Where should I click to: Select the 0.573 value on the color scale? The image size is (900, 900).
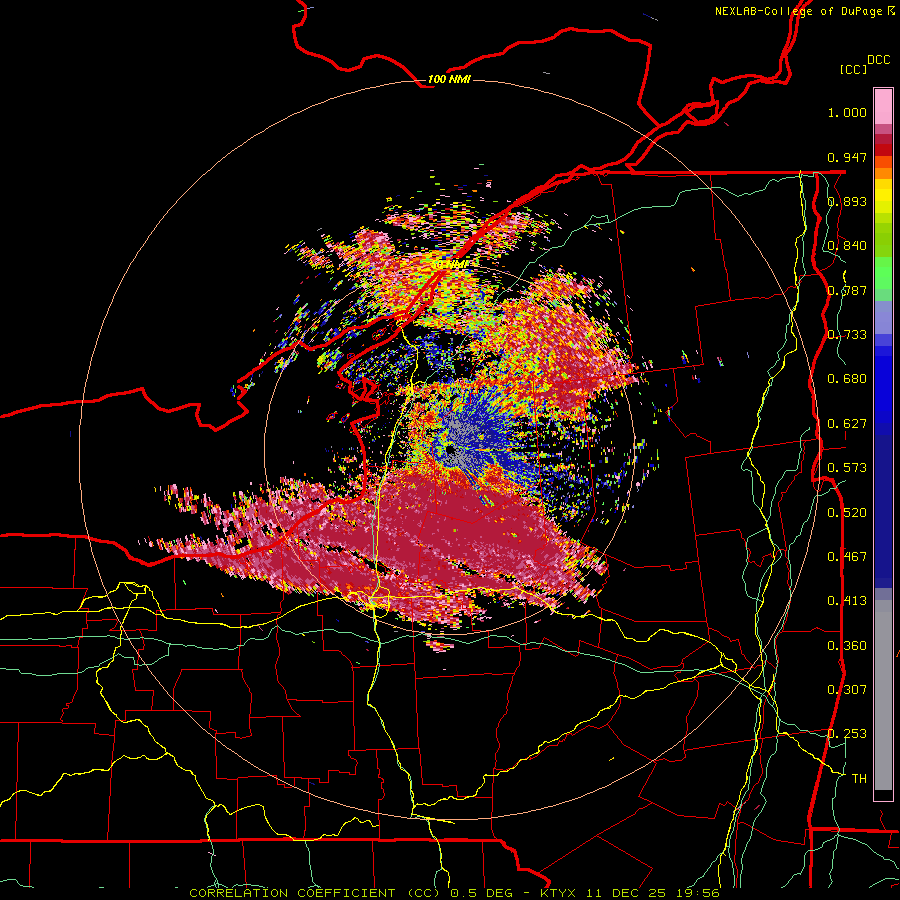point(847,468)
